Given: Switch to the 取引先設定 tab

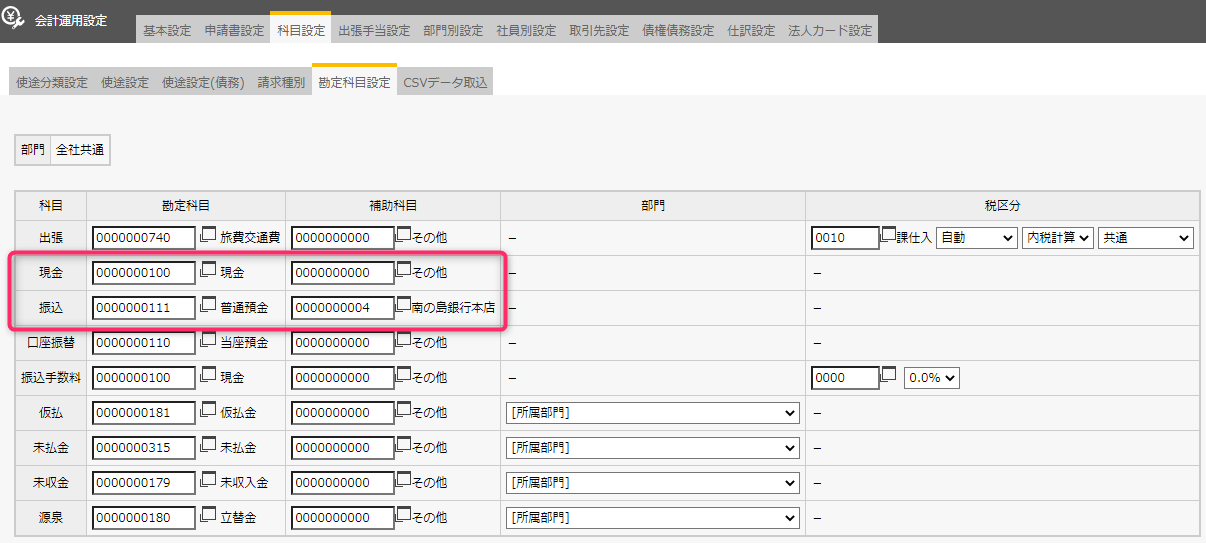Looking at the screenshot, I should pyautogui.click(x=599, y=30).
